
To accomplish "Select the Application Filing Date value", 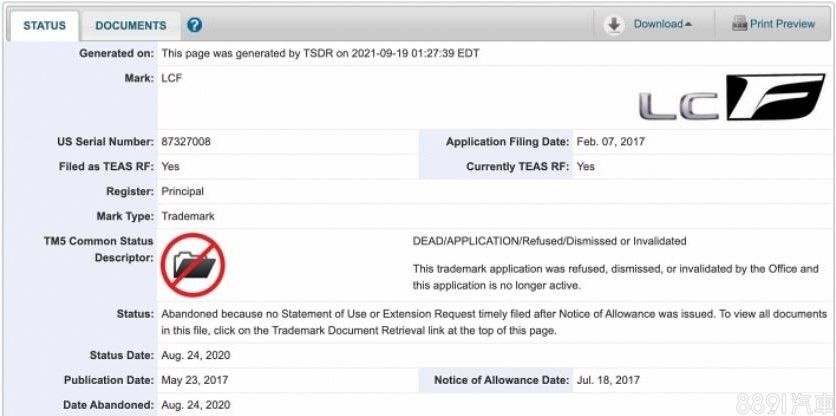I will click(610, 142).
